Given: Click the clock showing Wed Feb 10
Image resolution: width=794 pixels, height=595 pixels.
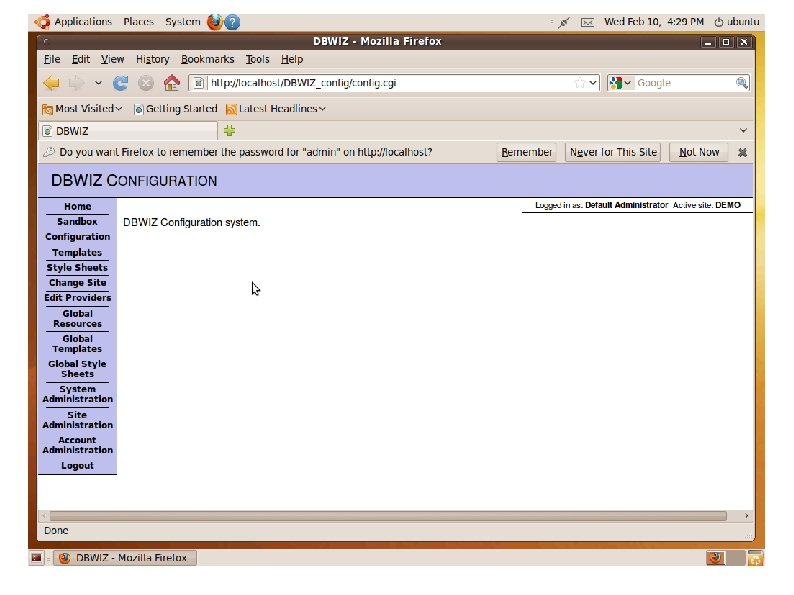Looking at the screenshot, I should (654, 22).
